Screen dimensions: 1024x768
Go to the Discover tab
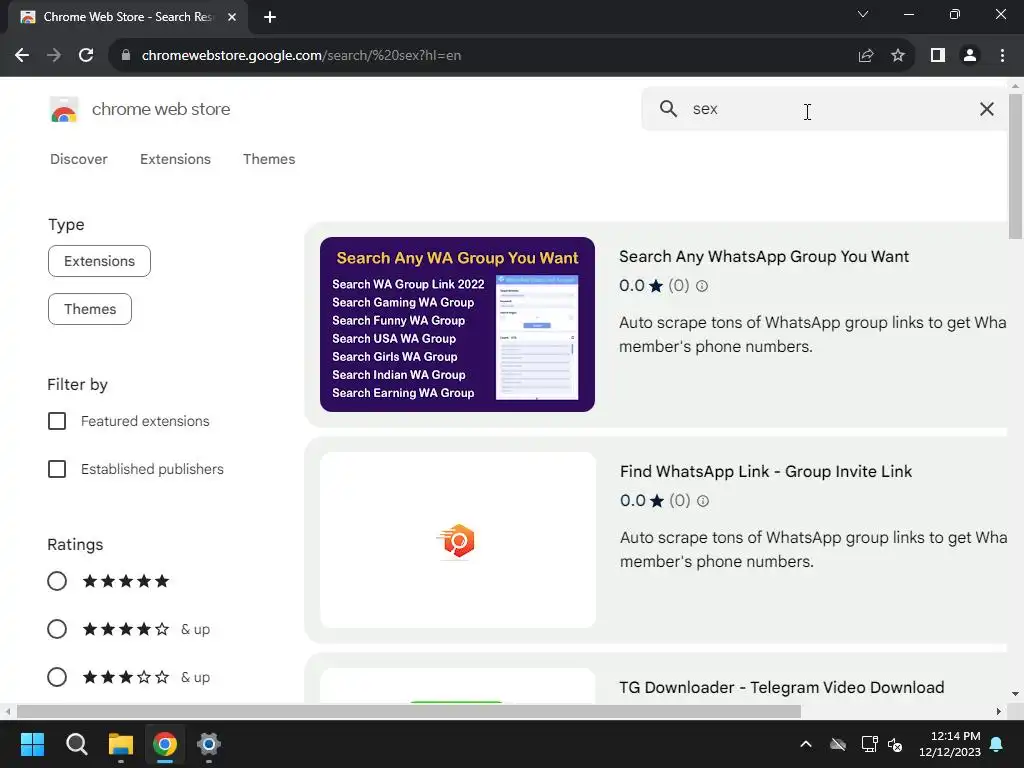click(78, 159)
